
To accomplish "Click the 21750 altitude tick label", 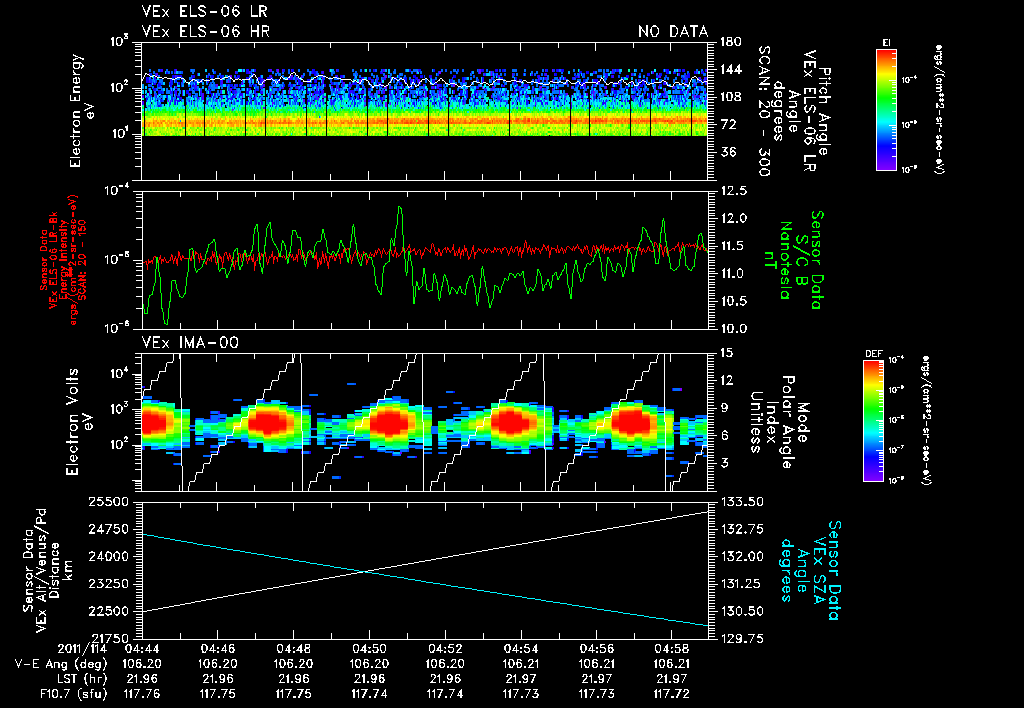I will point(108,638).
